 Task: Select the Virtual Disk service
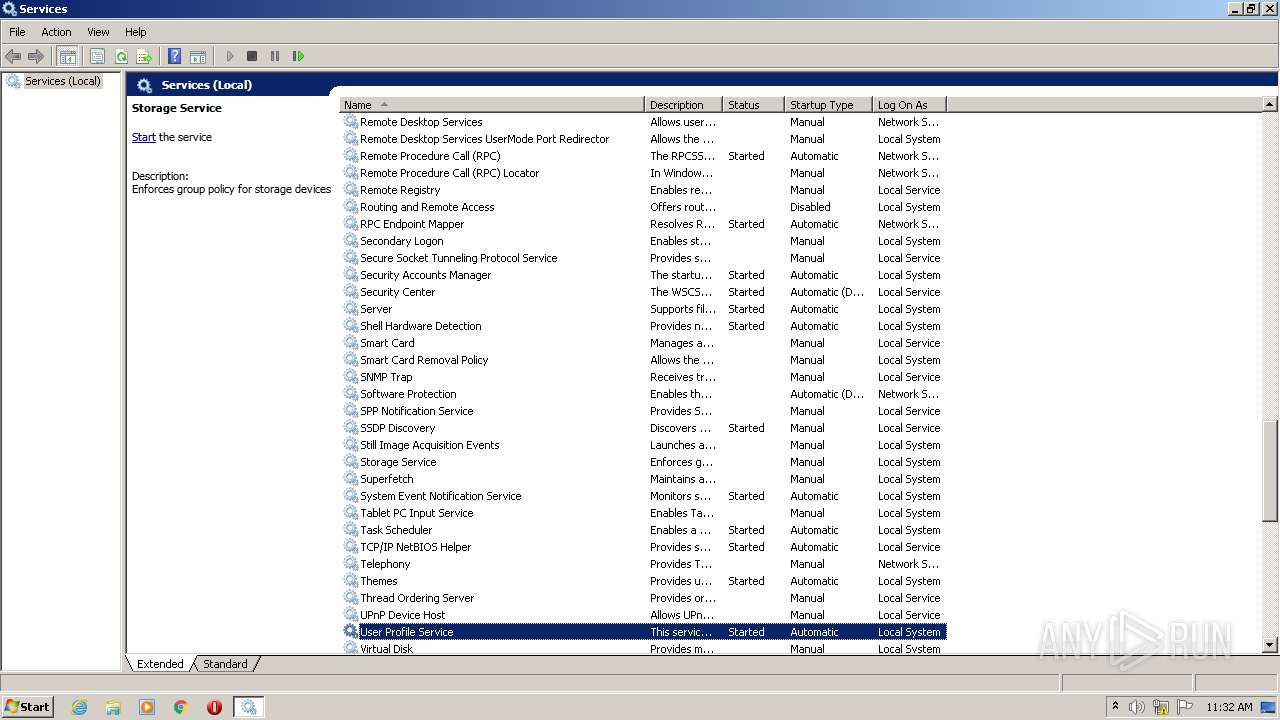tap(643, 648)
